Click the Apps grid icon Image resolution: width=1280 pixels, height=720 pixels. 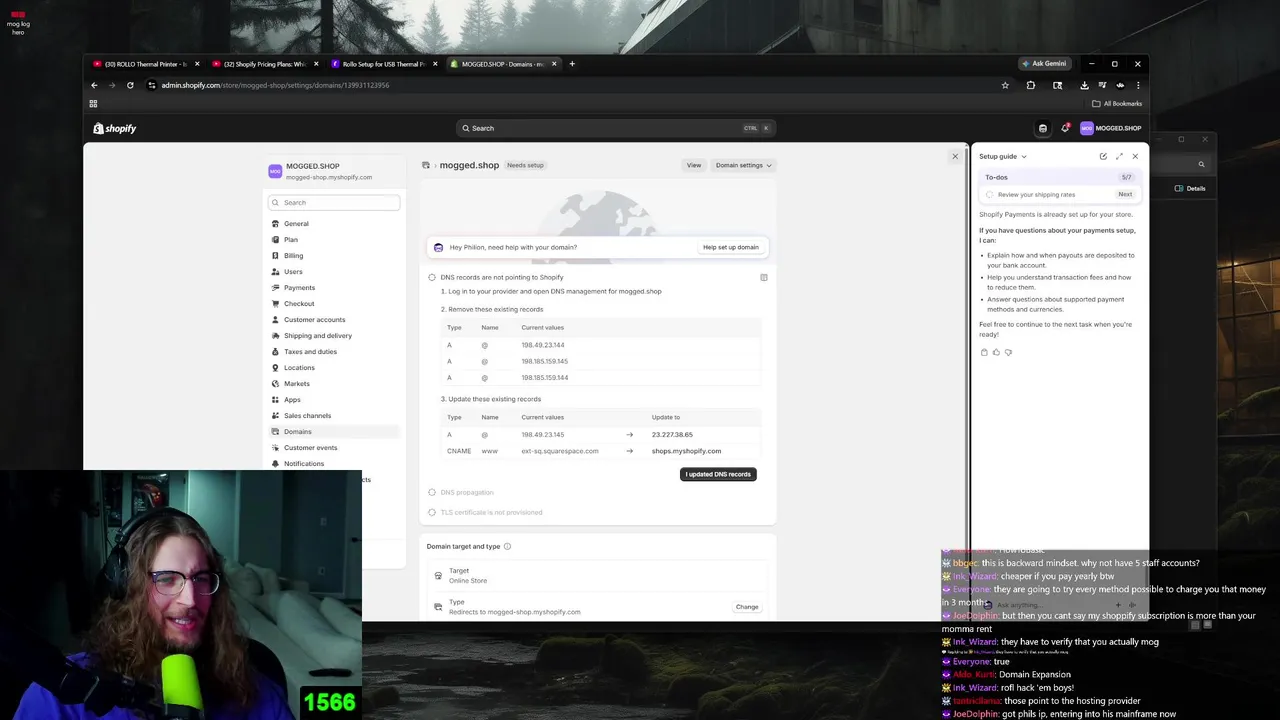pos(275,400)
